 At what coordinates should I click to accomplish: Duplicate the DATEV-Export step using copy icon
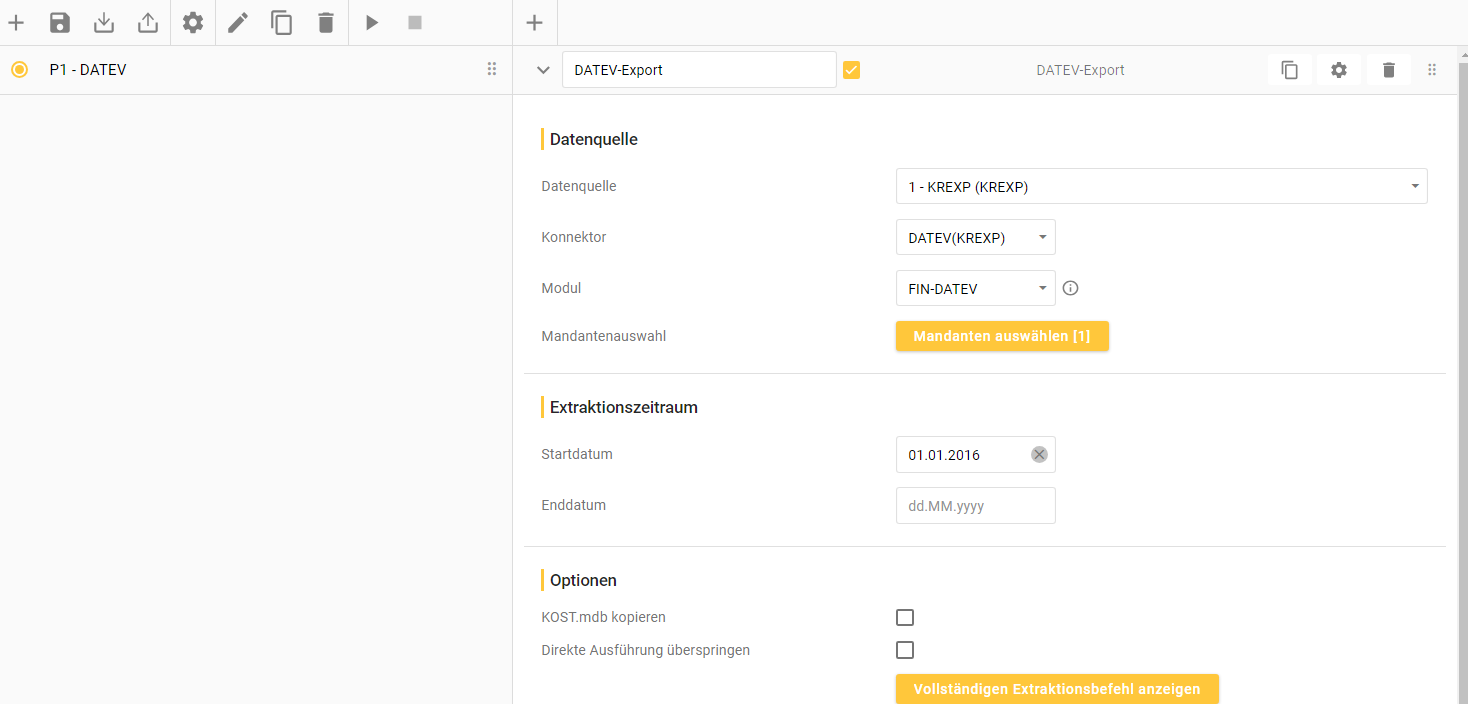(x=1290, y=70)
